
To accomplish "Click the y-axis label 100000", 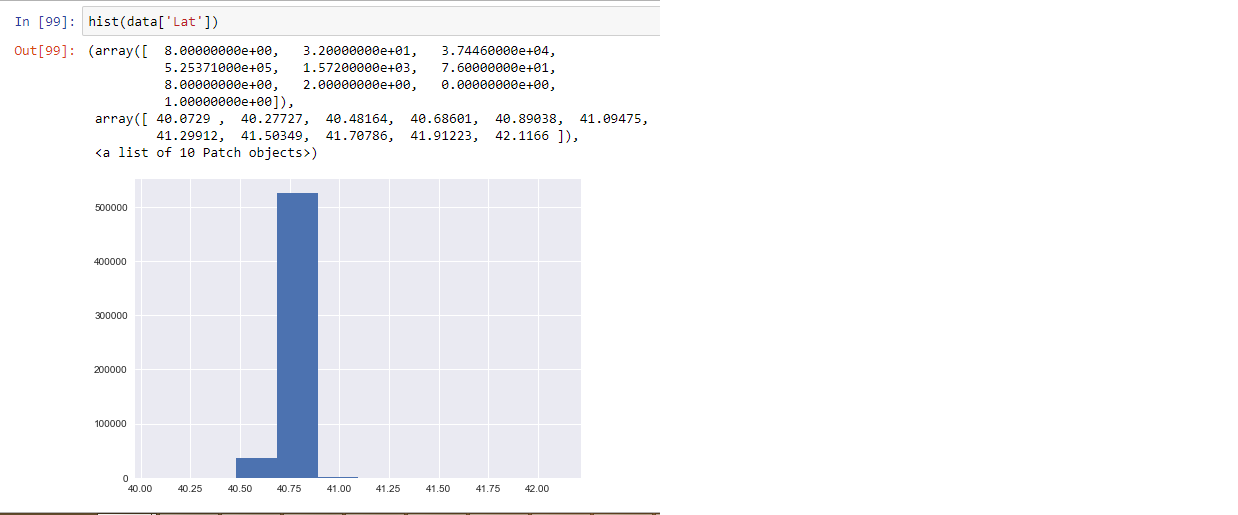I will click(112, 424).
